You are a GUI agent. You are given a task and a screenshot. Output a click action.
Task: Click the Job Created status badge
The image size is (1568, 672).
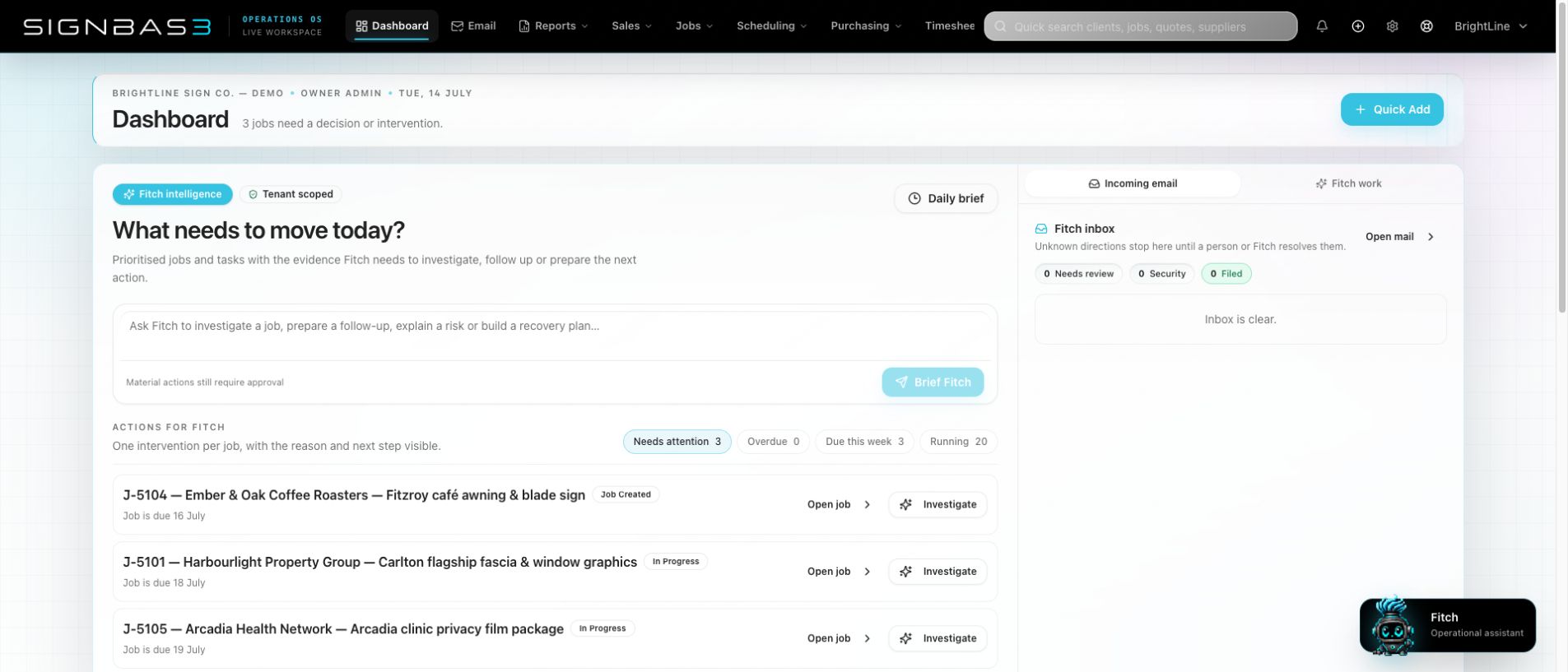point(626,494)
